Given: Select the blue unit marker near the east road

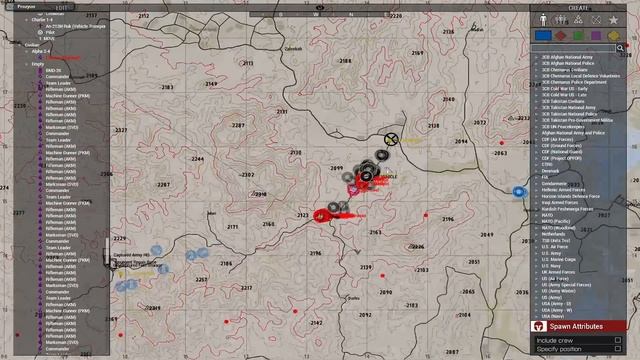Looking at the screenshot, I should tap(519, 192).
